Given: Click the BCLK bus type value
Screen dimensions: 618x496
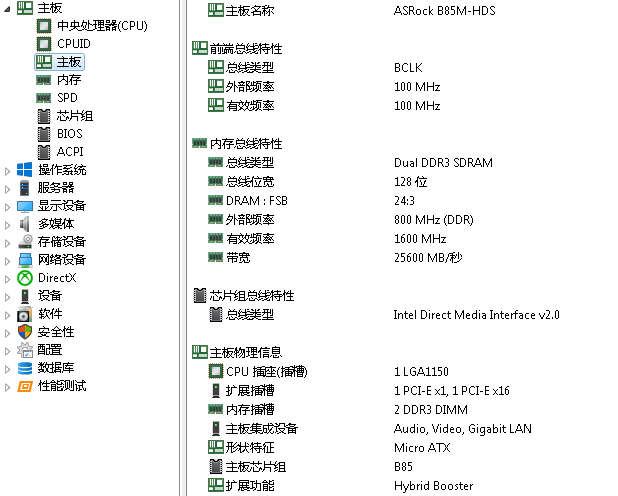Looking at the screenshot, I should tap(408, 68).
